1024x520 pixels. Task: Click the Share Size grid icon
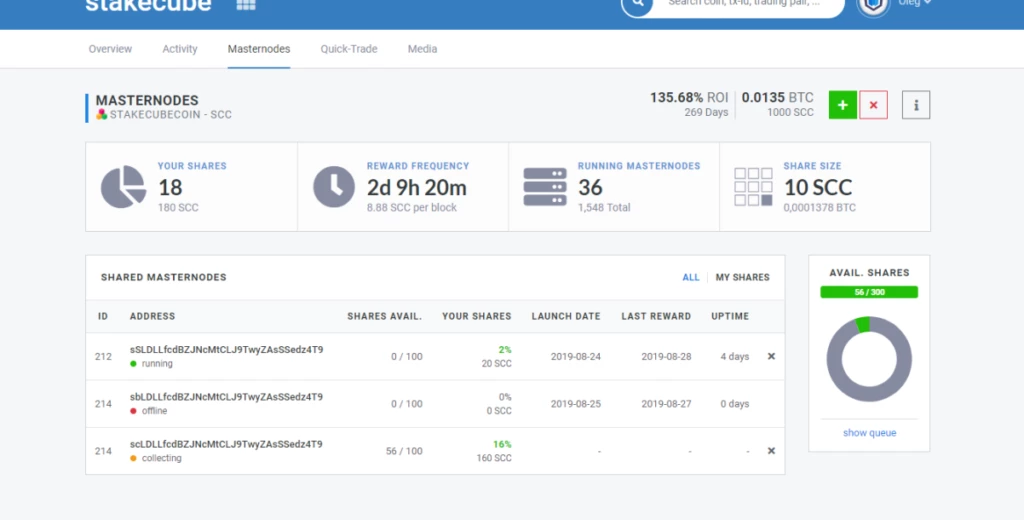(753, 187)
